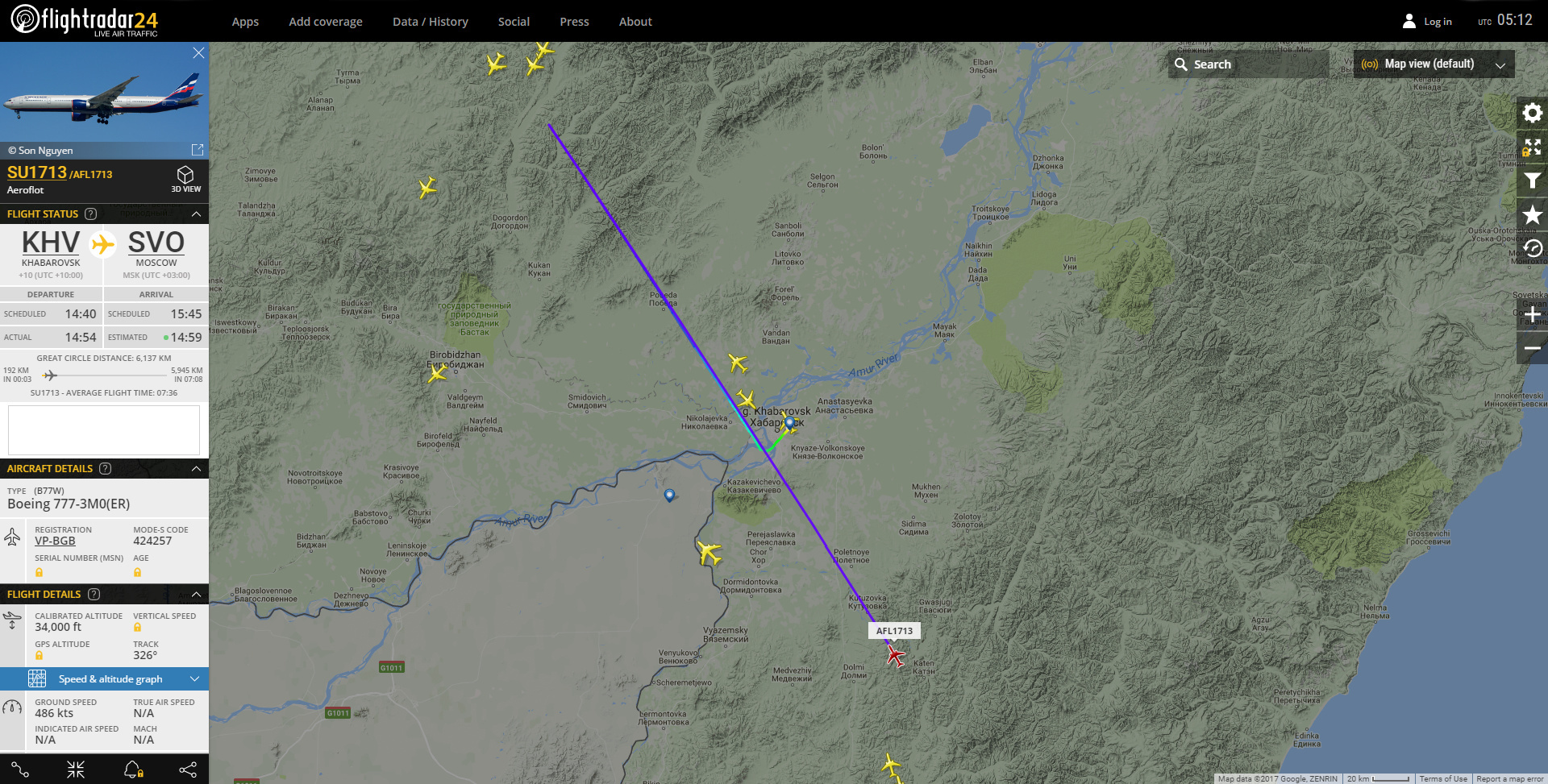Click the alert bell icon
This screenshot has width=1548, height=784.
click(x=133, y=769)
